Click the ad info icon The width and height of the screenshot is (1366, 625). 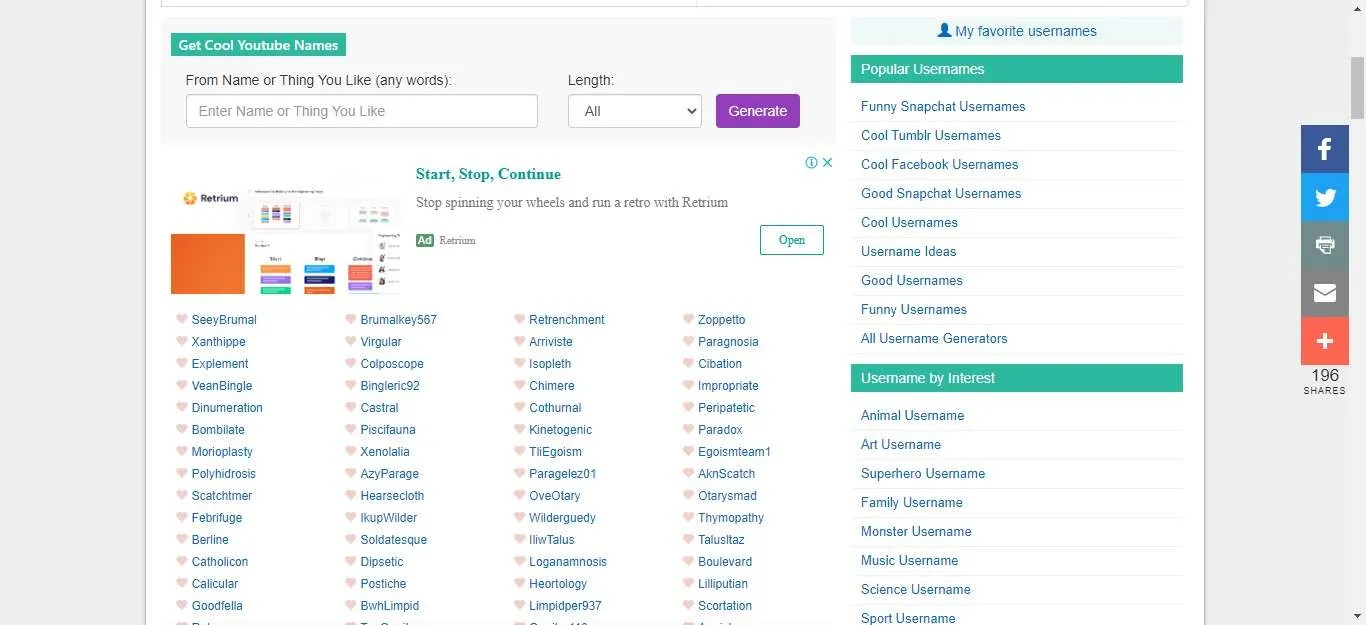pos(812,163)
